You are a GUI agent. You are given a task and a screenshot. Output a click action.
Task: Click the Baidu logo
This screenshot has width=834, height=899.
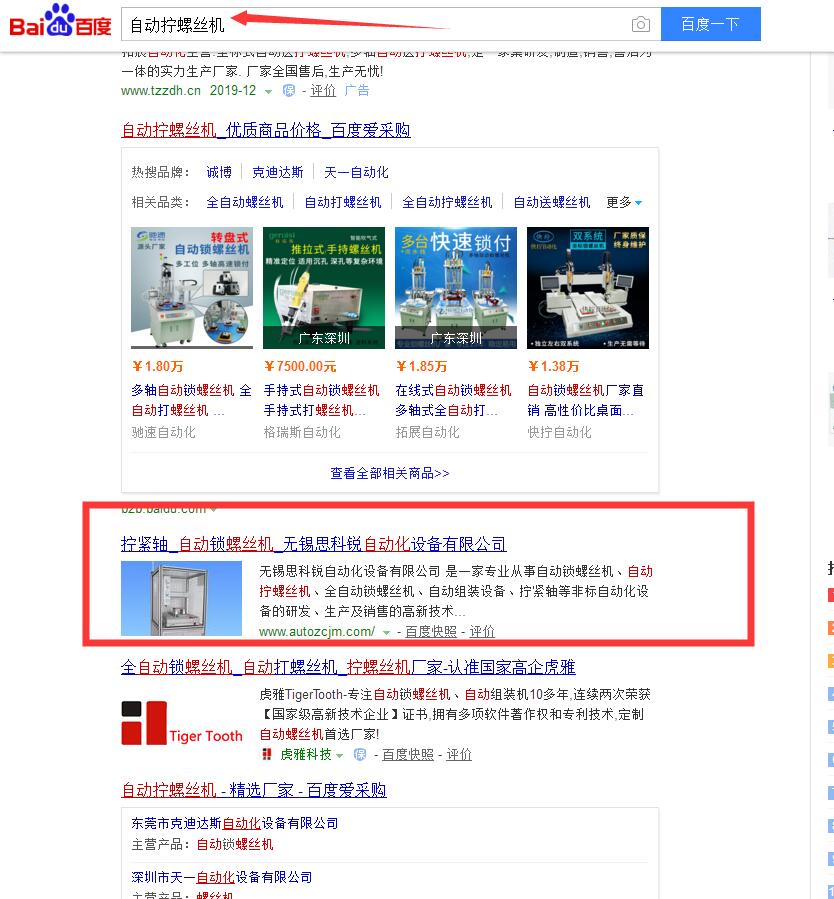60,21
